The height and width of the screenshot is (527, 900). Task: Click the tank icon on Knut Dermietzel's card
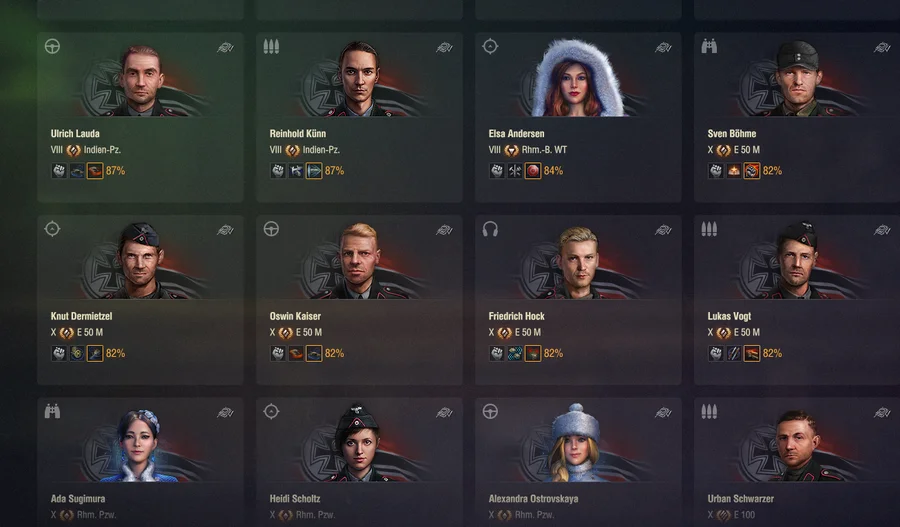tap(226, 230)
